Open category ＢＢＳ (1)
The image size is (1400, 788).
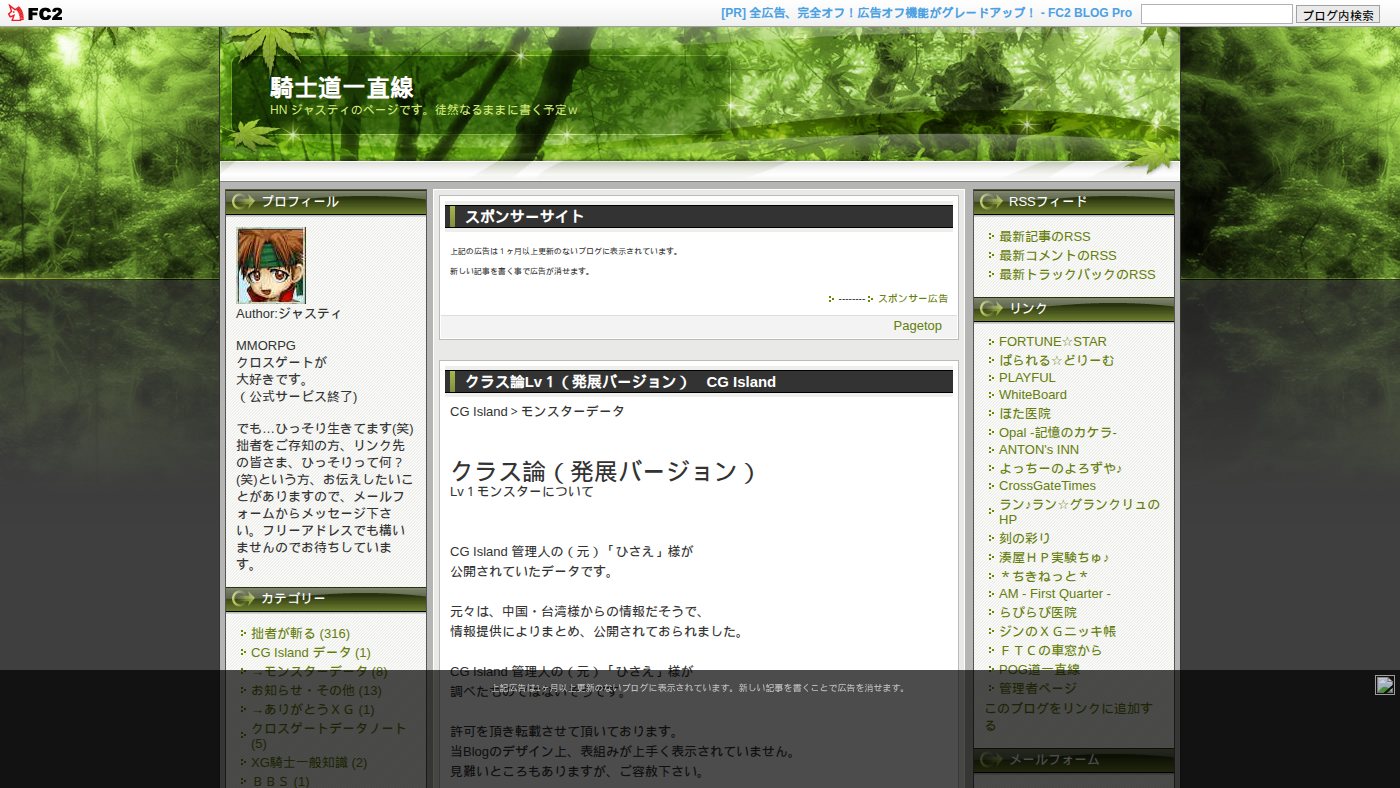click(280, 781)
